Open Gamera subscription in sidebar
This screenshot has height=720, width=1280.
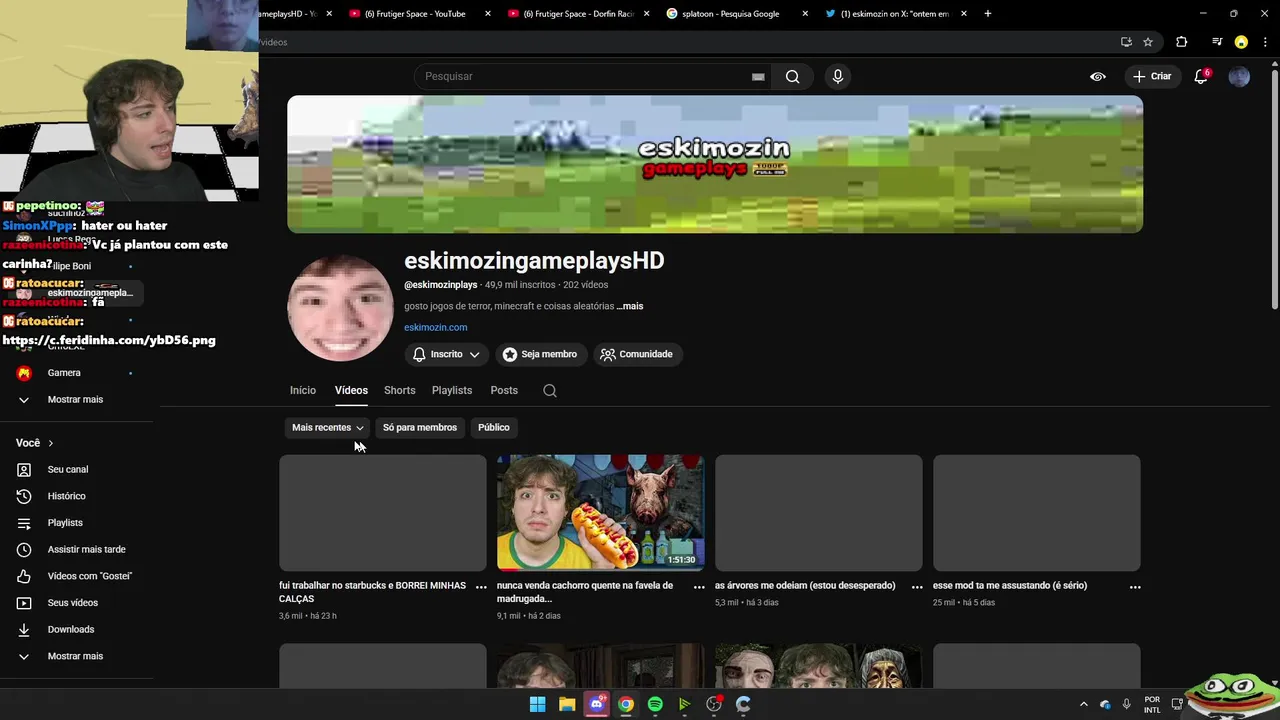tap(64, 373)
